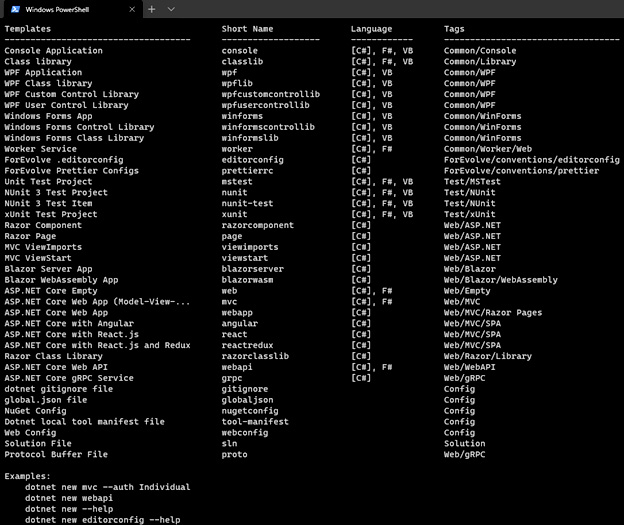
Task: Click the WPF User Control Library text
Action: pos(66,105)
